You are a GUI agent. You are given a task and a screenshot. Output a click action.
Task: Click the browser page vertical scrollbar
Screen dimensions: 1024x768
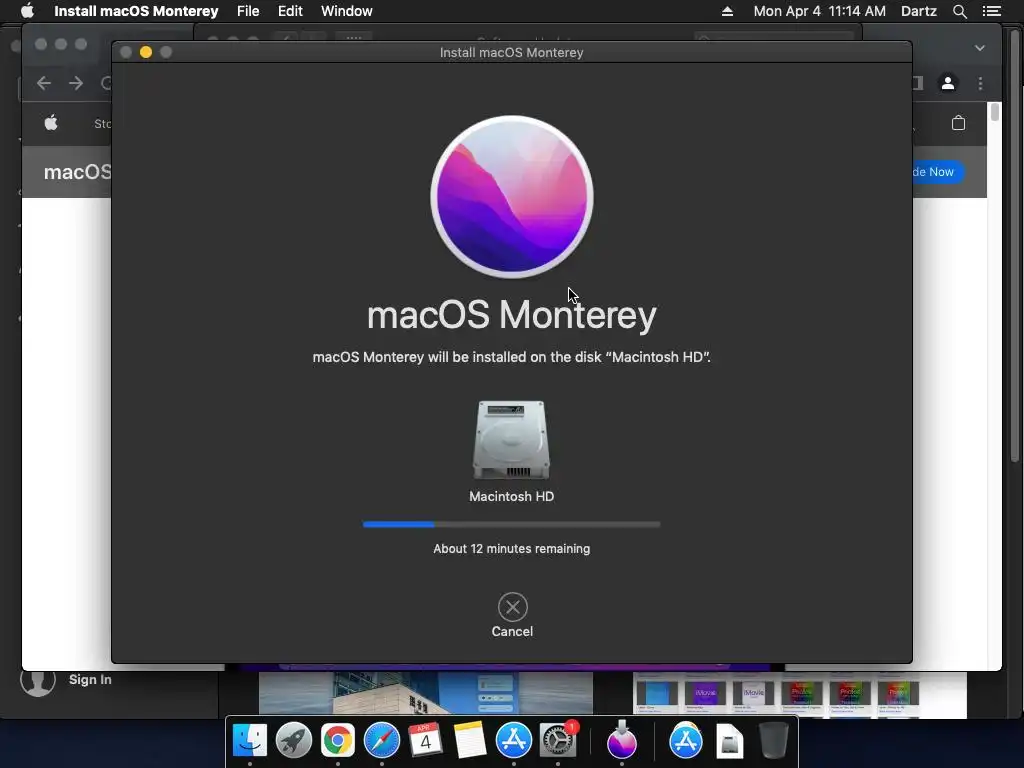pos(995,112)
